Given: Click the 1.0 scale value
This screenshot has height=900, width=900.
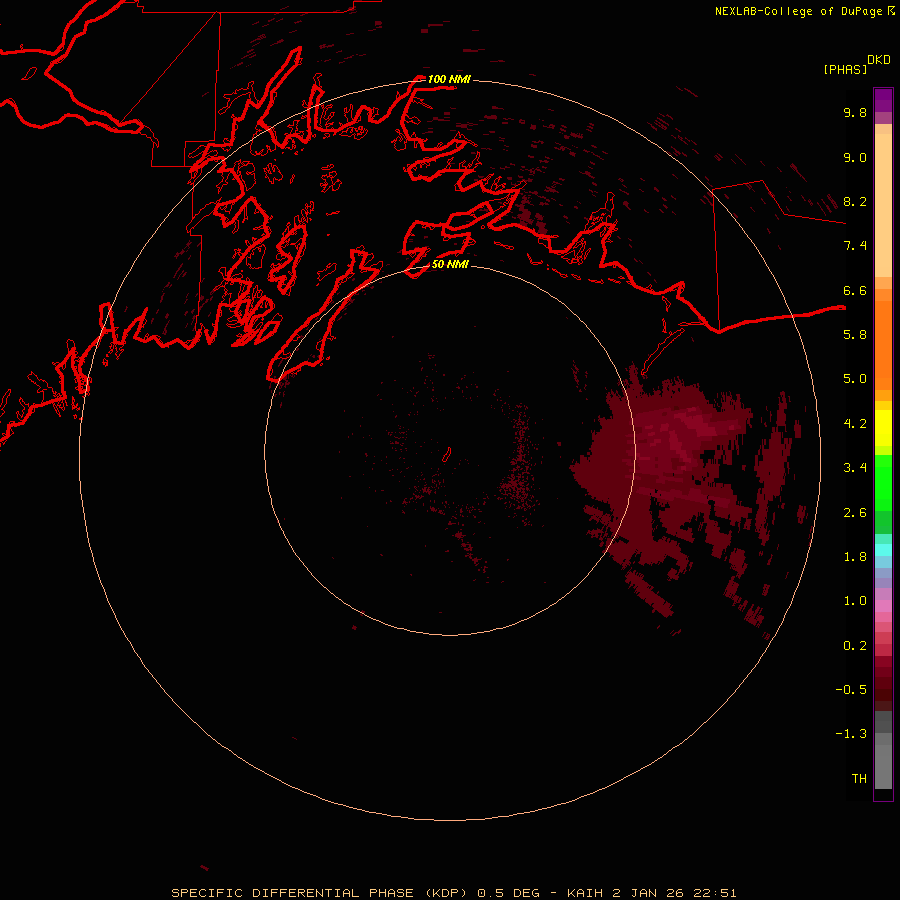Looking at the screenshot, I should (x=855, y=601).
